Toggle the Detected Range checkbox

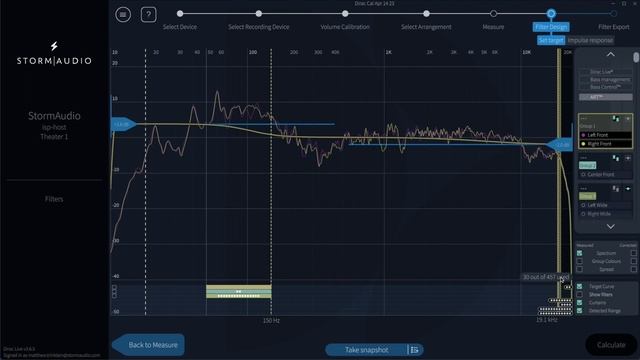click(x=580, y=311)
